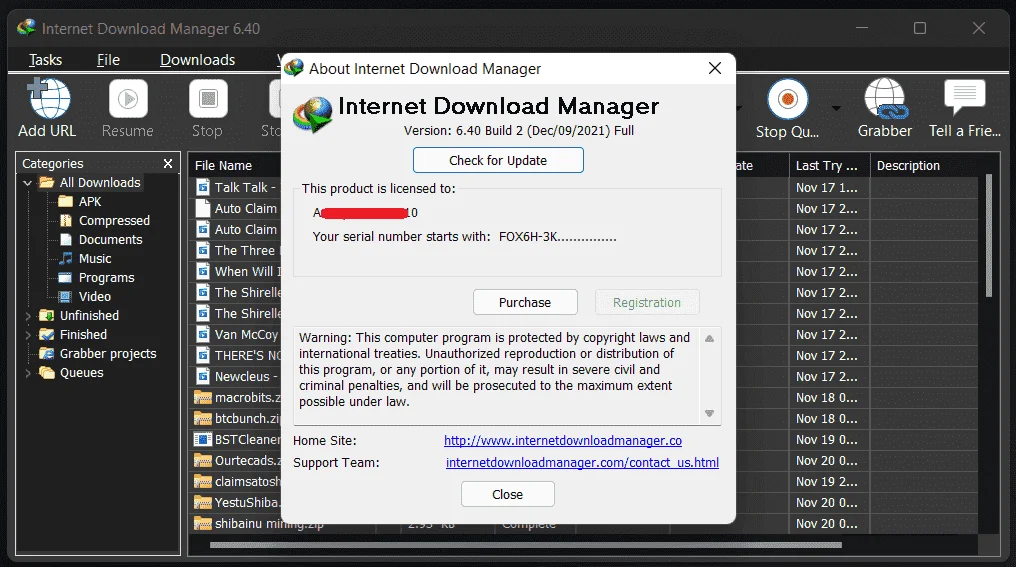
Task: Click the Purchase button
Action: point(525,302)
